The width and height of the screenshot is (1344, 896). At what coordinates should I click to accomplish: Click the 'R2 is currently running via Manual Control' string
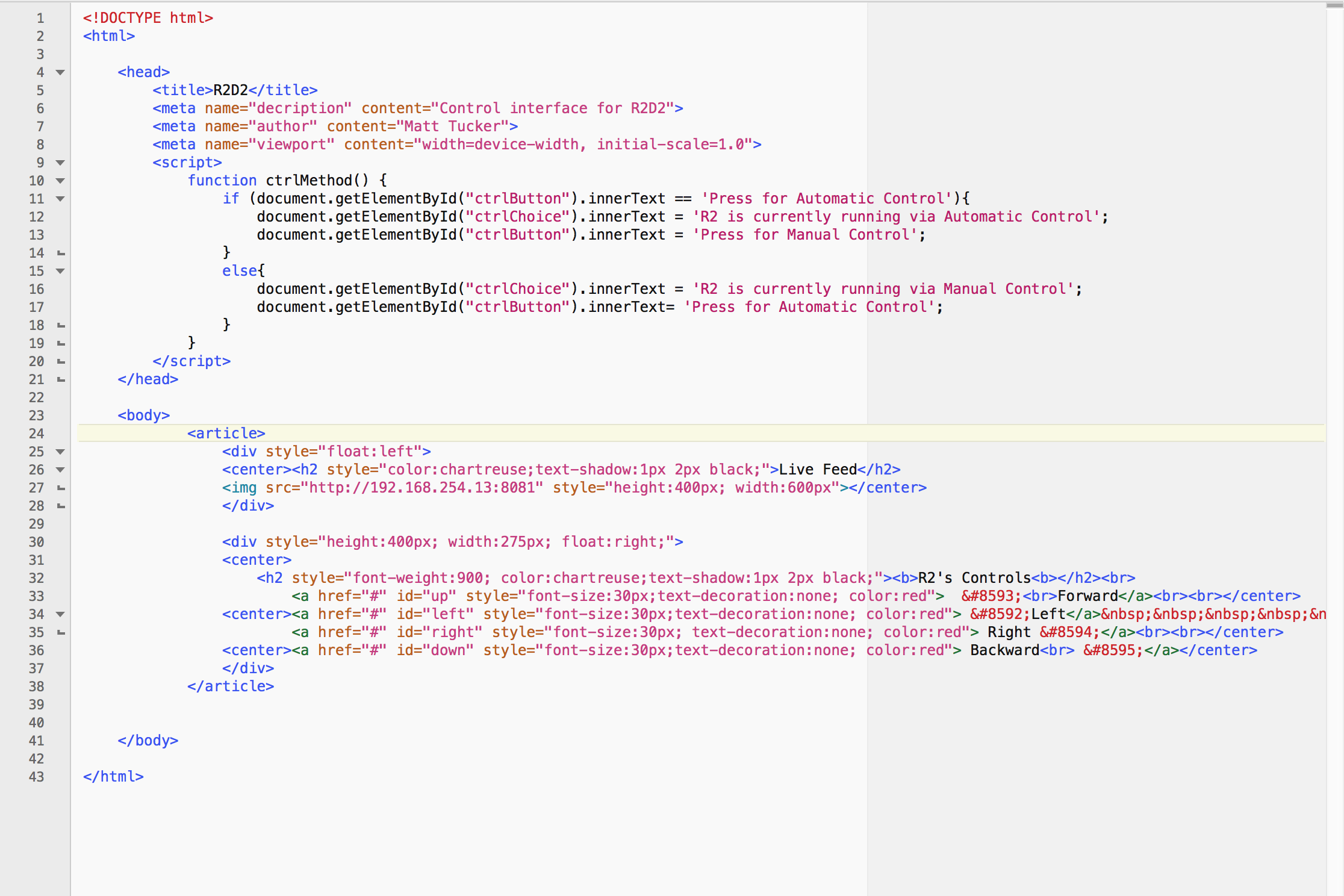(x=884, y=289)
